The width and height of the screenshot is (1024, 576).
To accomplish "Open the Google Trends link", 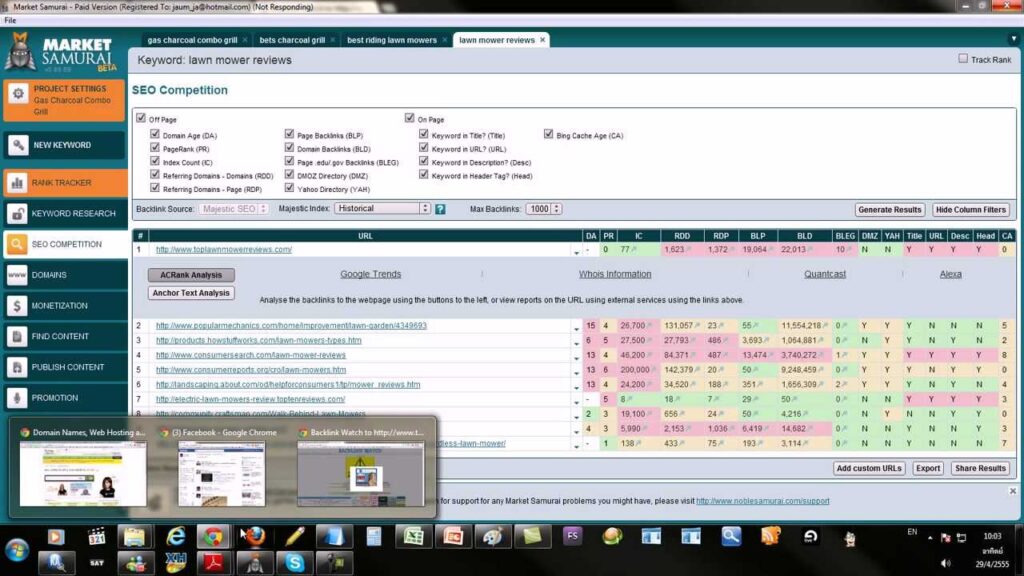I will [x=370, y=274].
